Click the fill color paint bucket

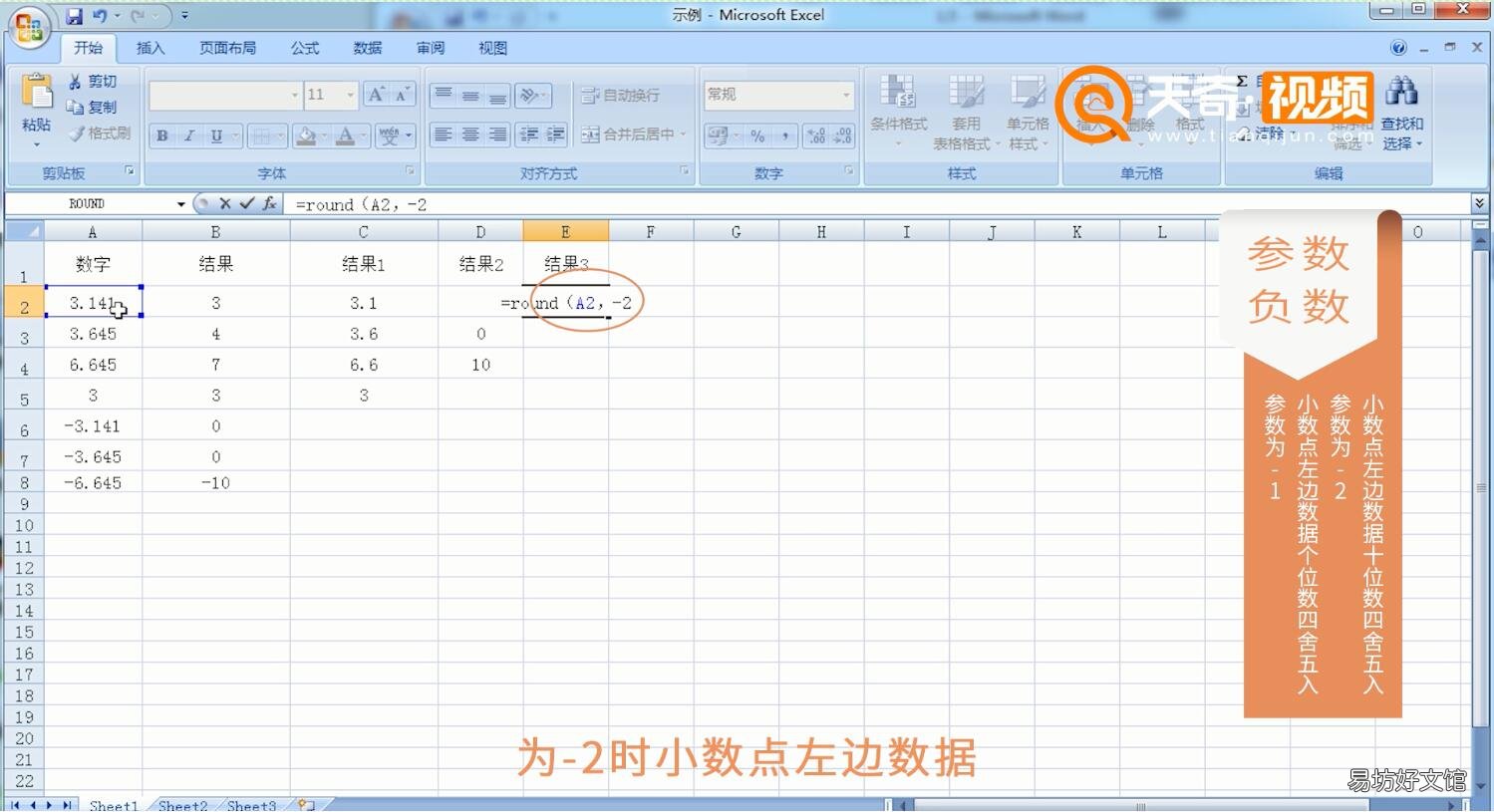pos(306,135)
